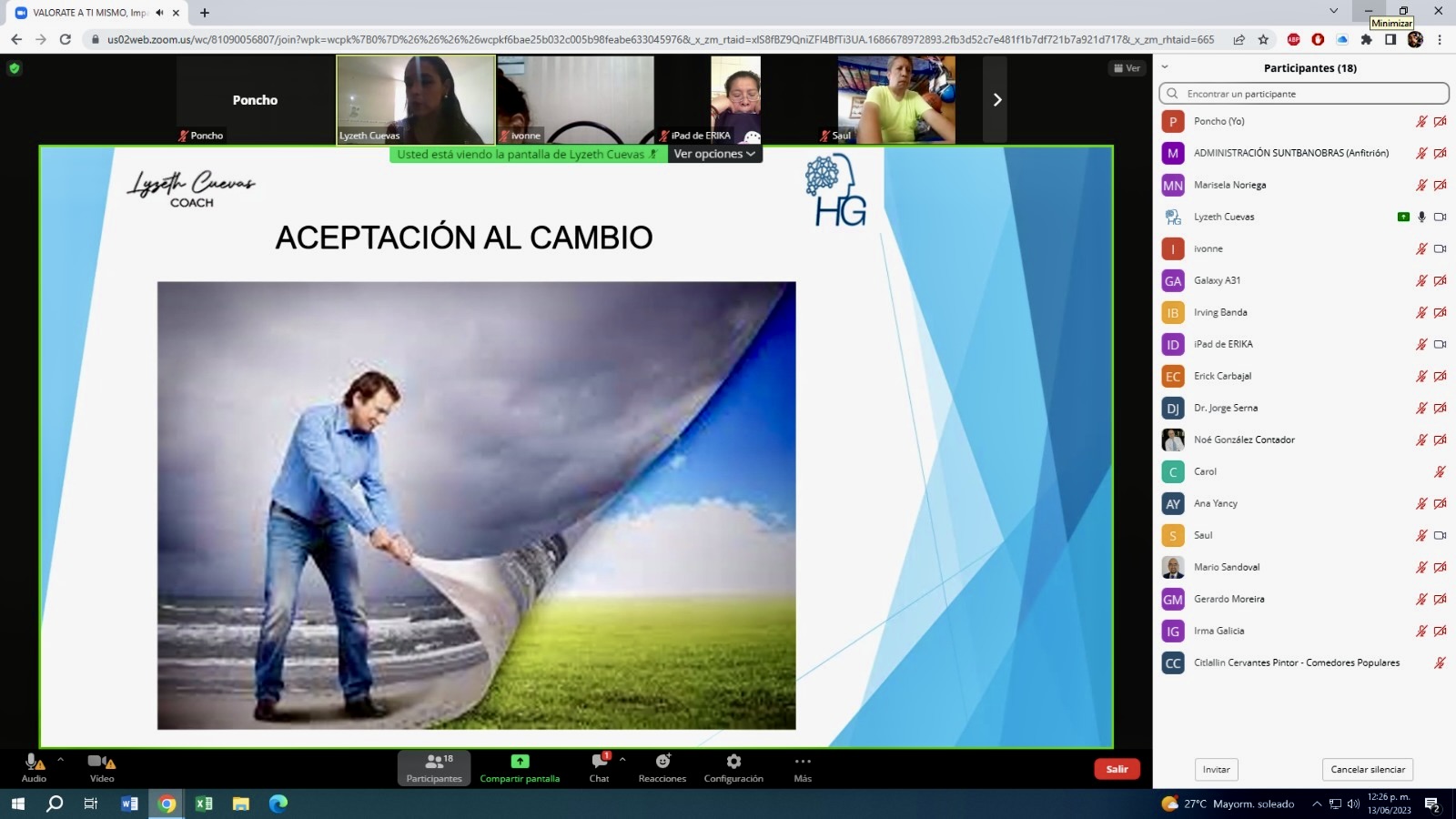
Task: Collapse the Participantes panel chevron
Action: click(x=1165, y=67)
